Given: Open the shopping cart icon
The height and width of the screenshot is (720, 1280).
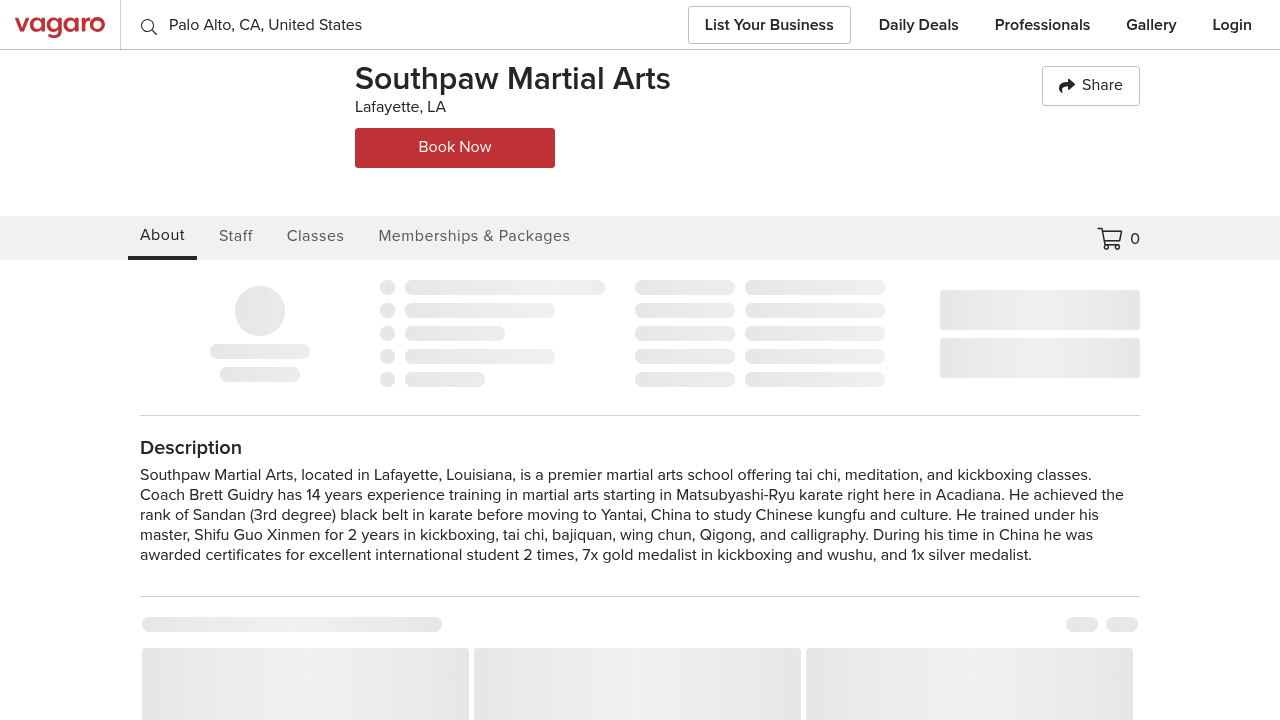Looking at the screenshot, I should click(1109, 239).
